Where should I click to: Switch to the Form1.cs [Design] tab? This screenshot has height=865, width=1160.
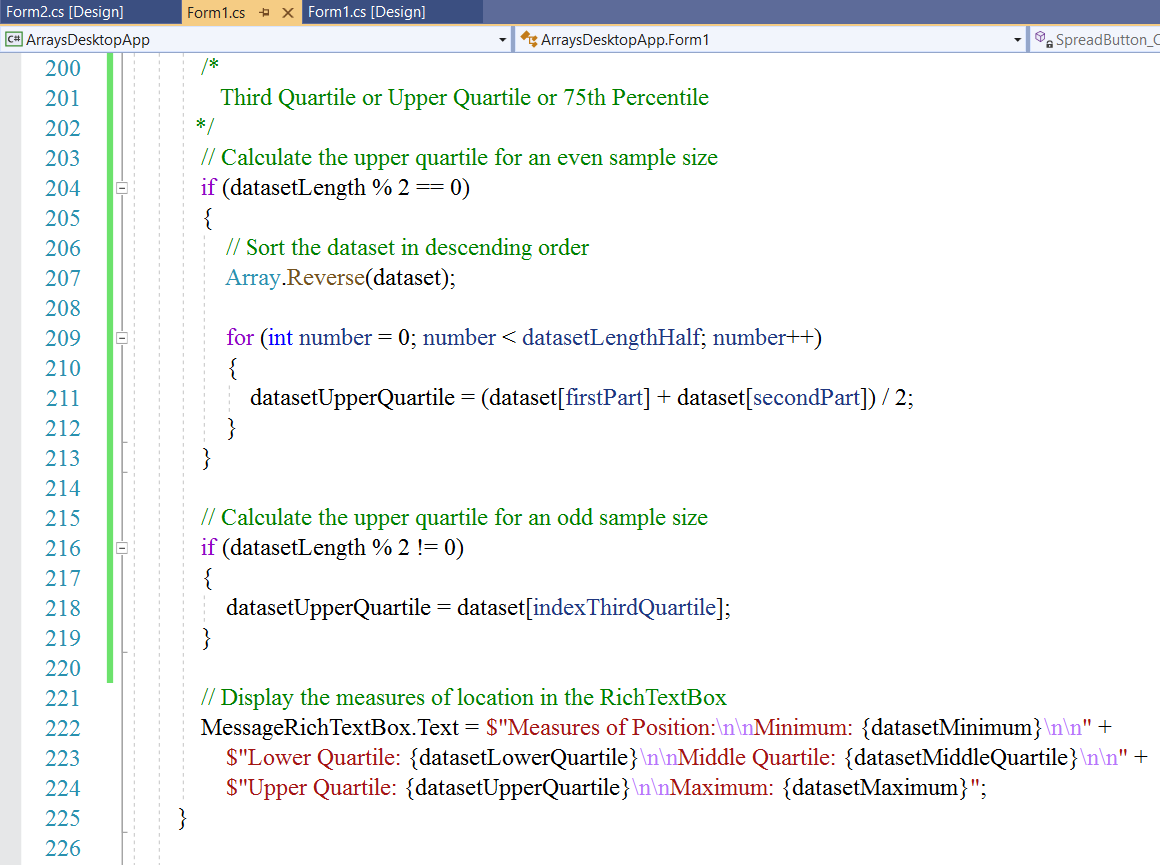[x=366, y=12]
